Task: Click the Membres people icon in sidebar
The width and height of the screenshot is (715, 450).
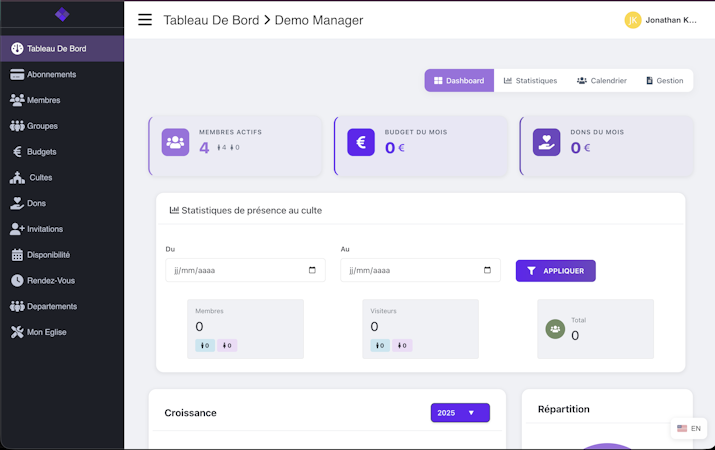Action: tap(17, 100)
